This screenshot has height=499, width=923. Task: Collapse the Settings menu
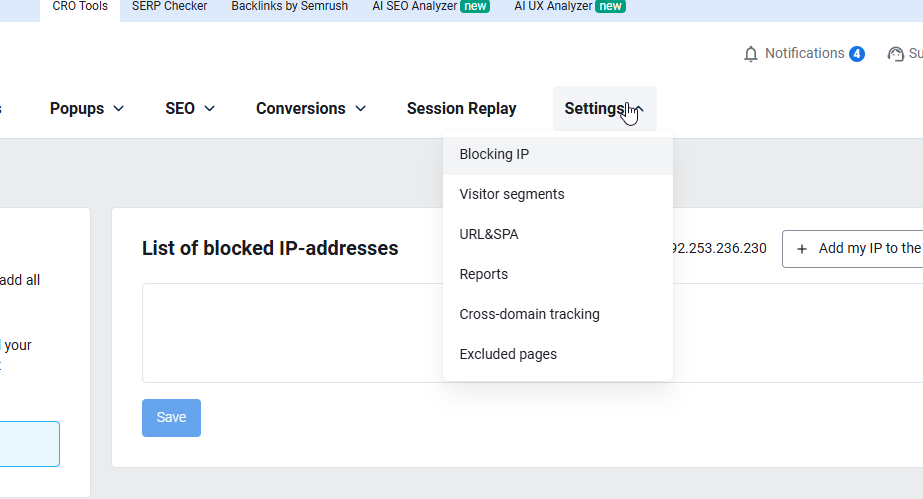coord(605,109)
